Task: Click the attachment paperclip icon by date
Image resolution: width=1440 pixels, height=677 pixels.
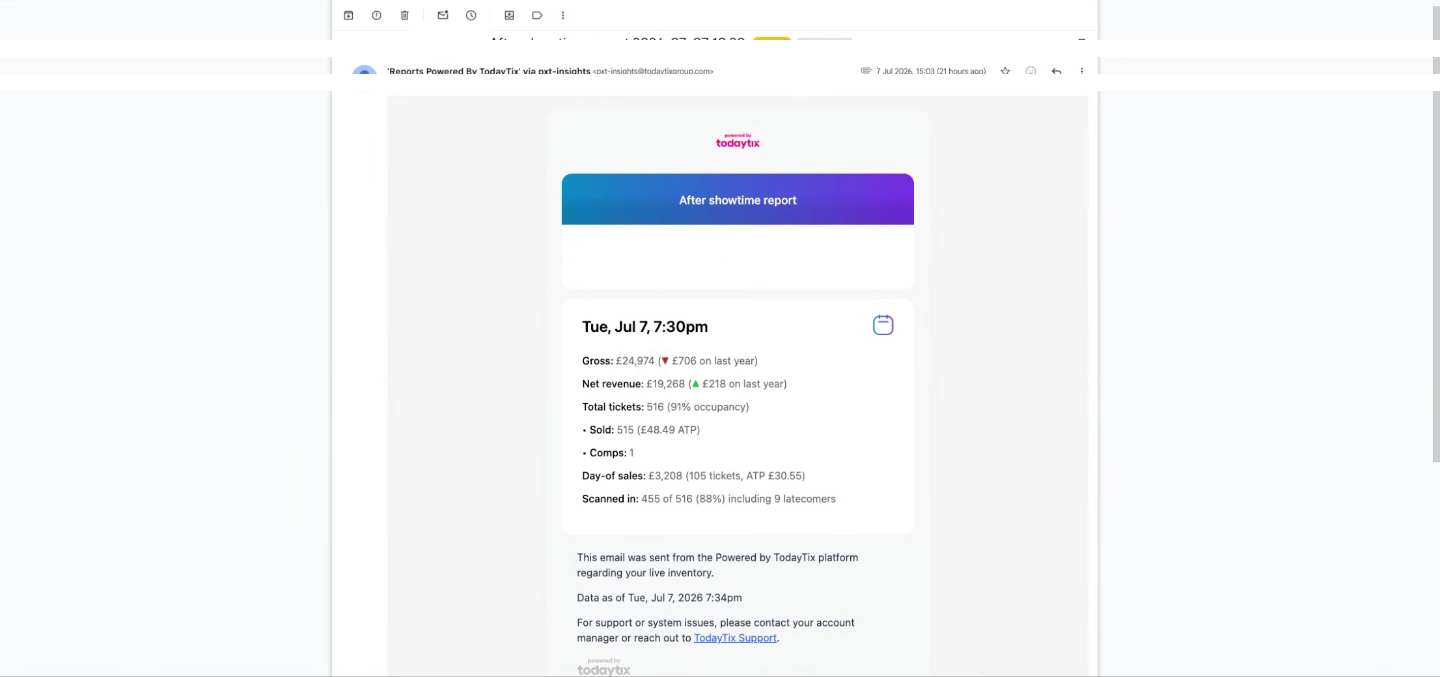Action: pos(866,71)
